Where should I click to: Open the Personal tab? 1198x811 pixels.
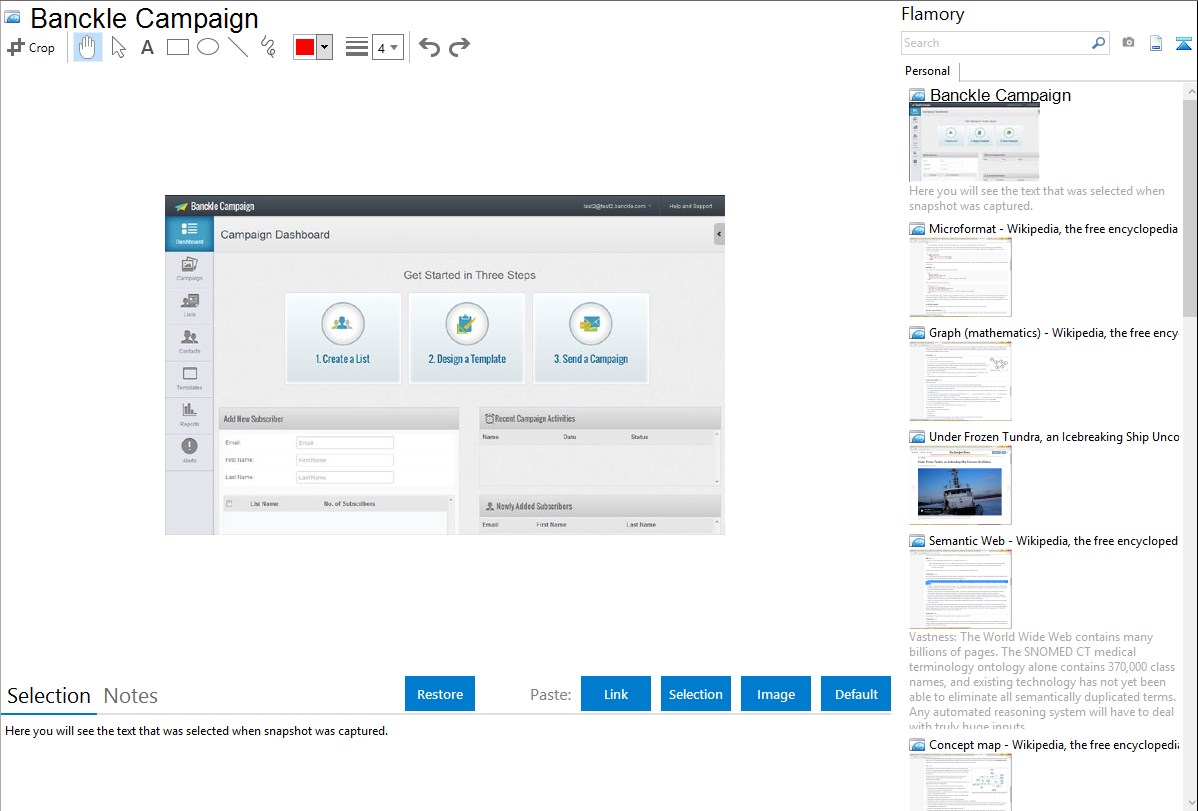pyautogui.click(x=927, y=71)
